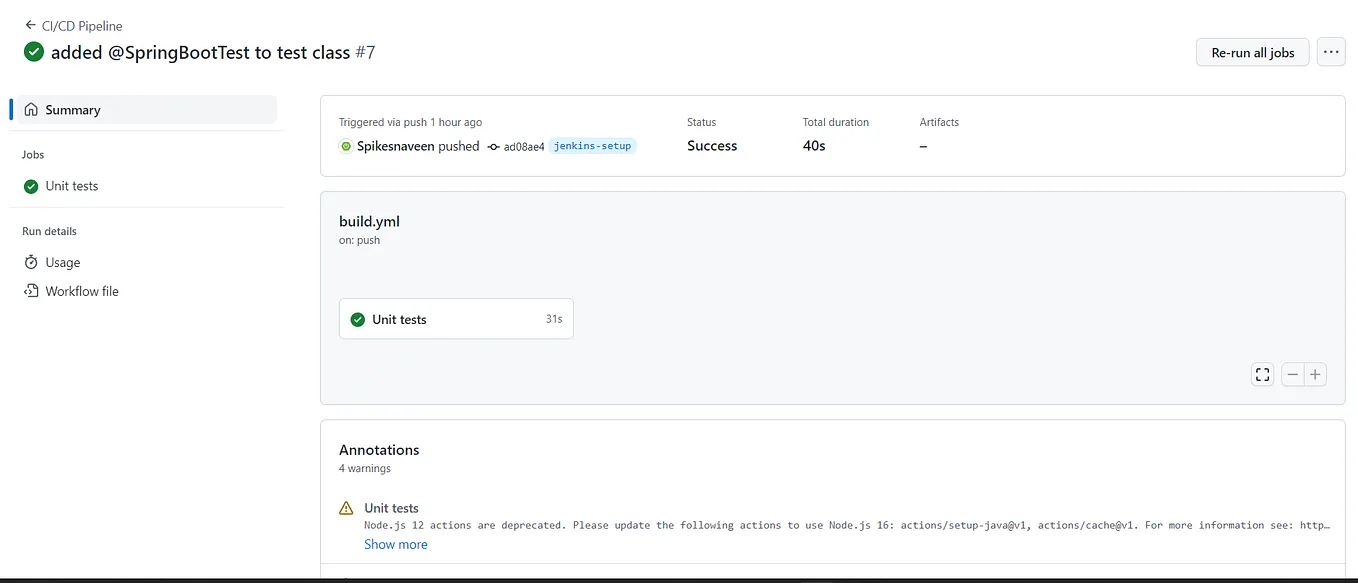Select Usage under Run details

point(61,262)
